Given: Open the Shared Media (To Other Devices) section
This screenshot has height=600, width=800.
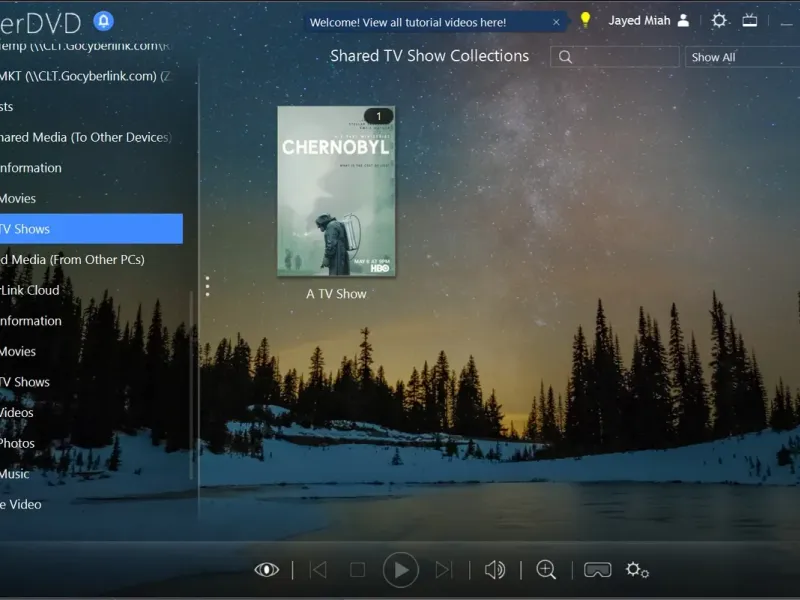Looking at the screenshot, I should [86, 137].
